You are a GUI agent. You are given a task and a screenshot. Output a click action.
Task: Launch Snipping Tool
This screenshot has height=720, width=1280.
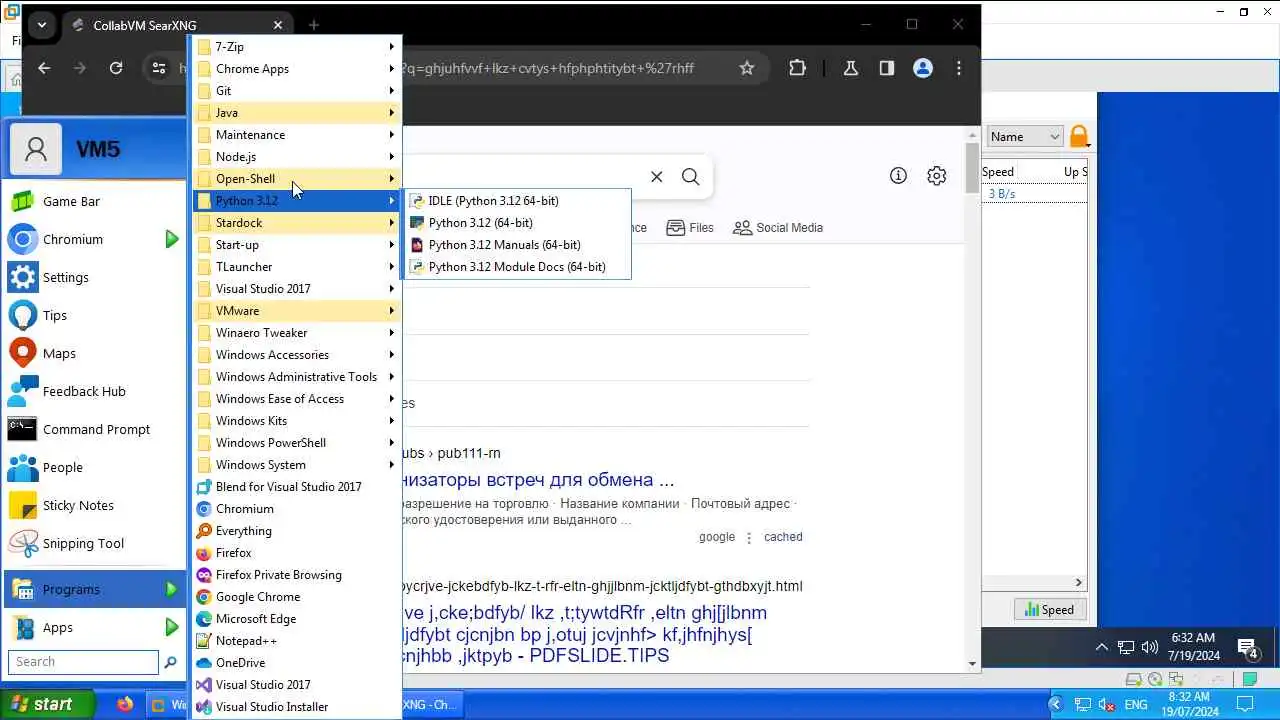pos(94,543)
